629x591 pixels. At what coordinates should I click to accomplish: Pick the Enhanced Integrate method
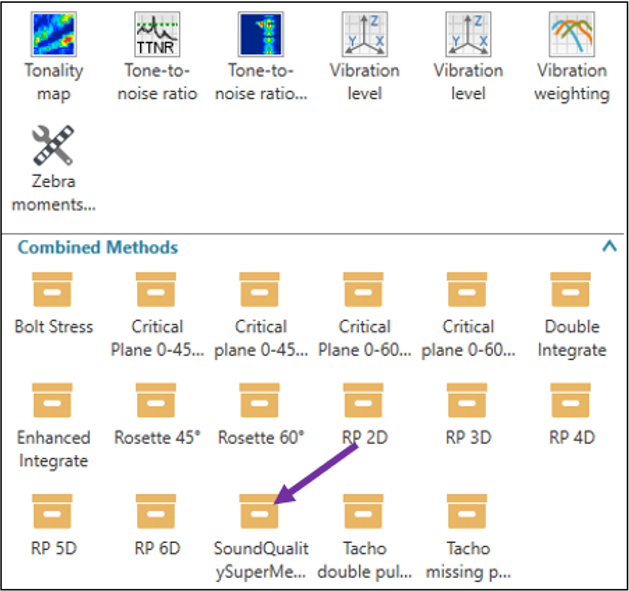tap(54, 401)
